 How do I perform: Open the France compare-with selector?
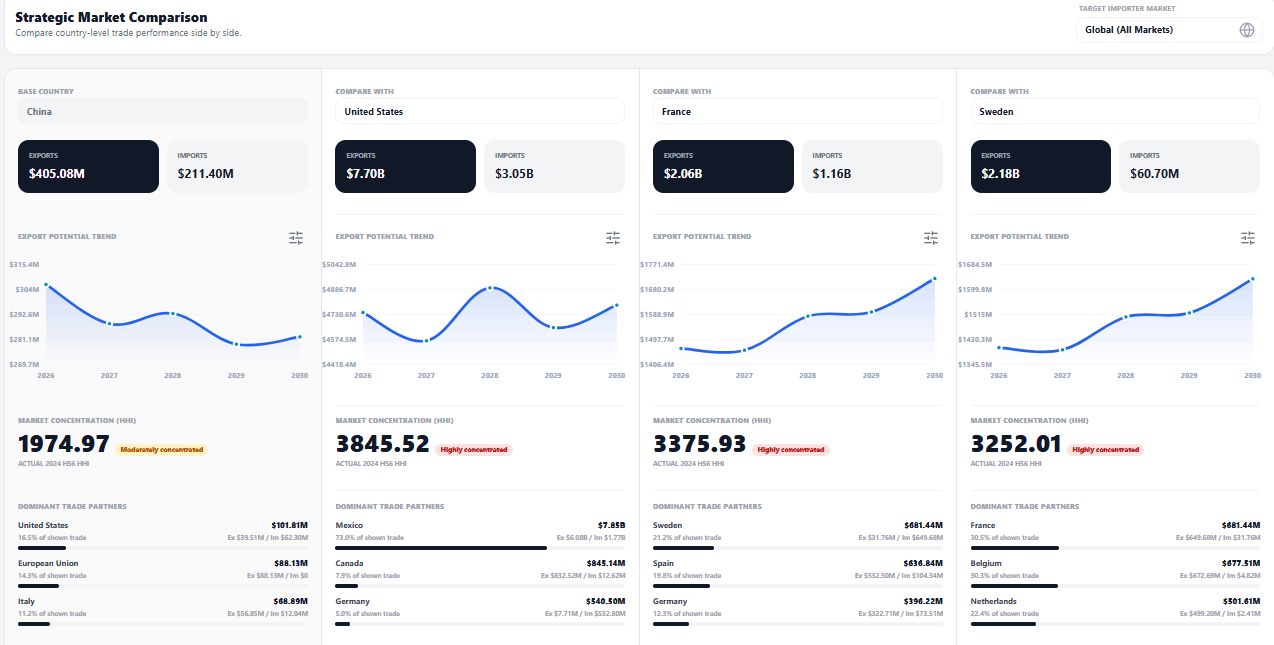[797, 111]
